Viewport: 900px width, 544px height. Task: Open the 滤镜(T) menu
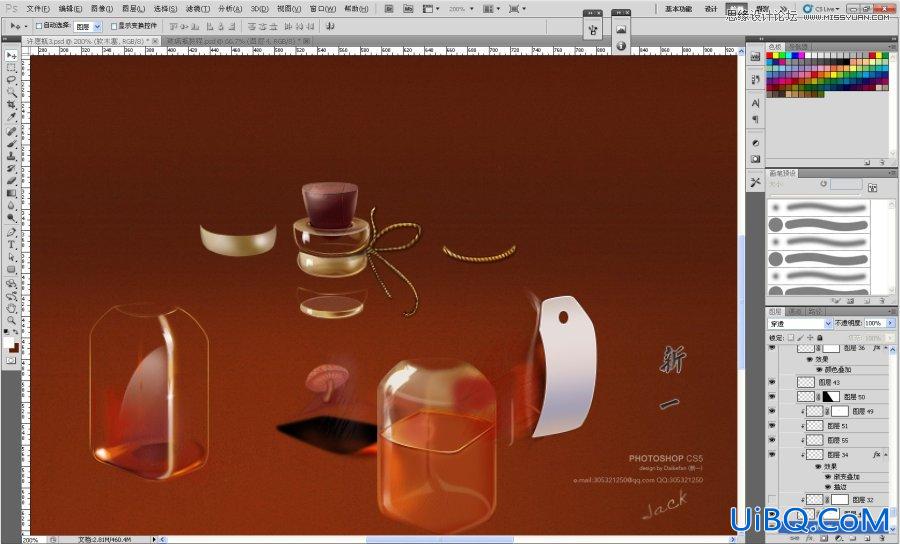click(197, 9)
